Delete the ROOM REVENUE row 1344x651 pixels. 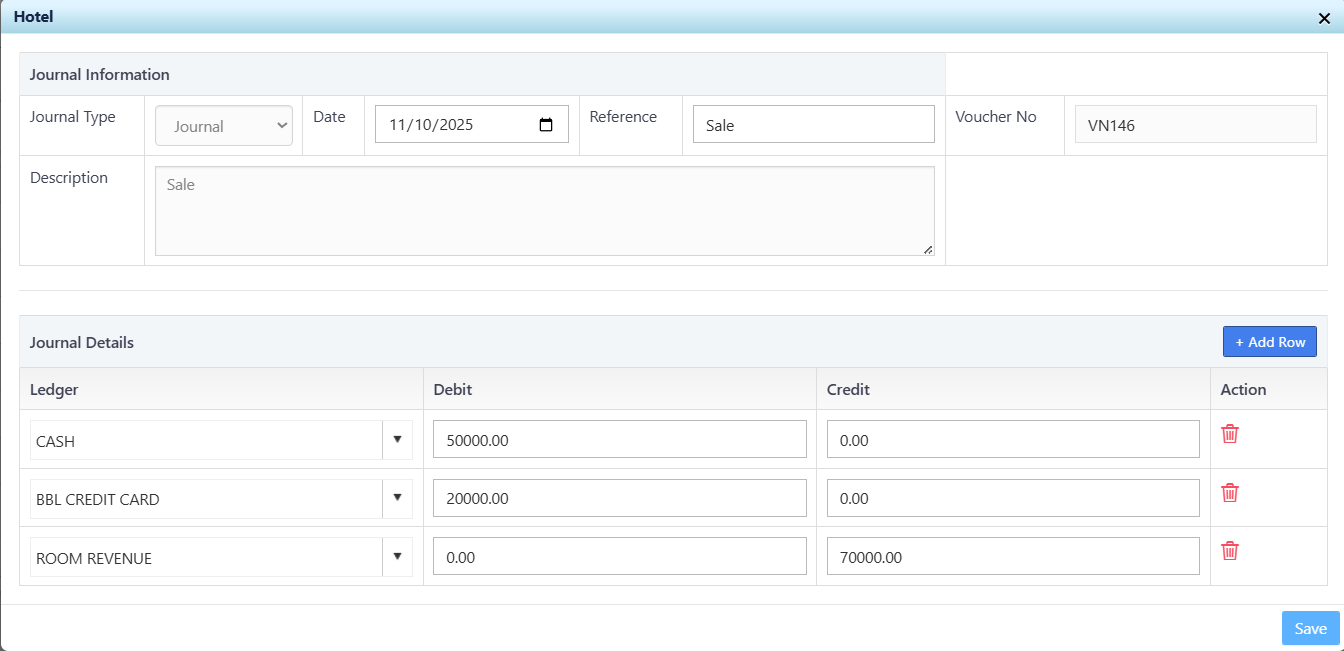click(x=1230, y=551)
